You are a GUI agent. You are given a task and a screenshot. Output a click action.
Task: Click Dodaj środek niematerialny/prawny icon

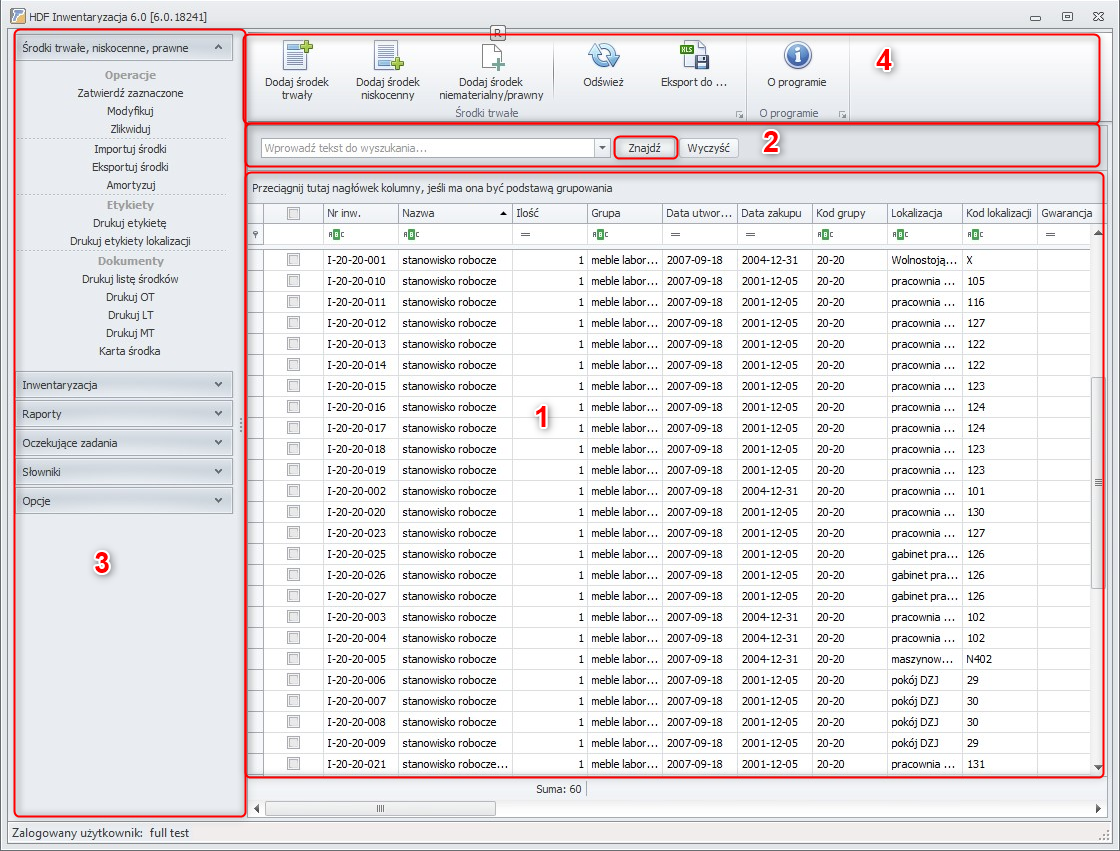(491, 56)
